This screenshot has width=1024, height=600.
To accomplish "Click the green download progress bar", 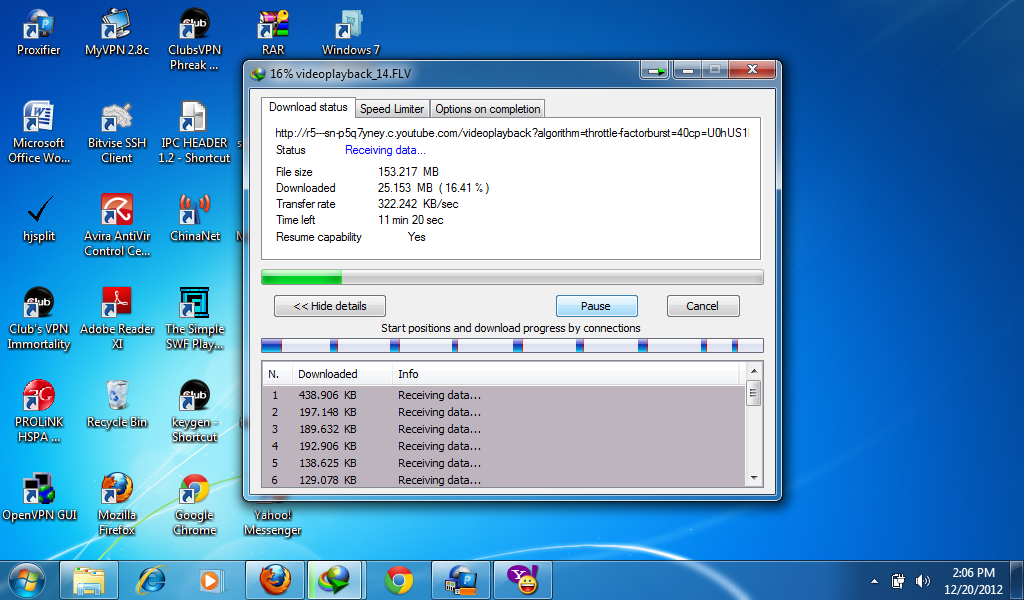I will tap(512, 278).
